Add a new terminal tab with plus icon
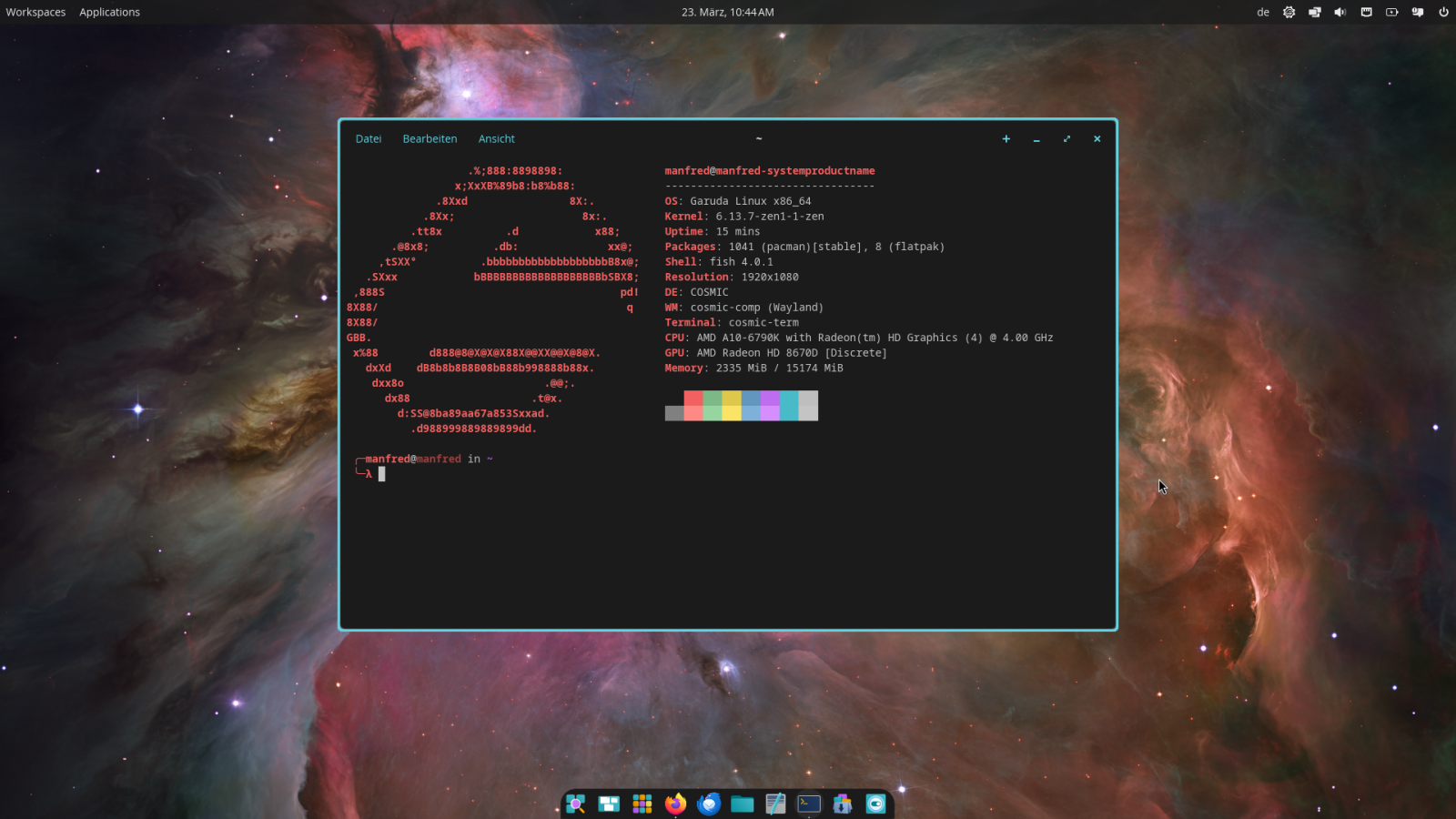Viewport: 1456px width, 819px height. pyautogui.click(x=1006, y=139)
